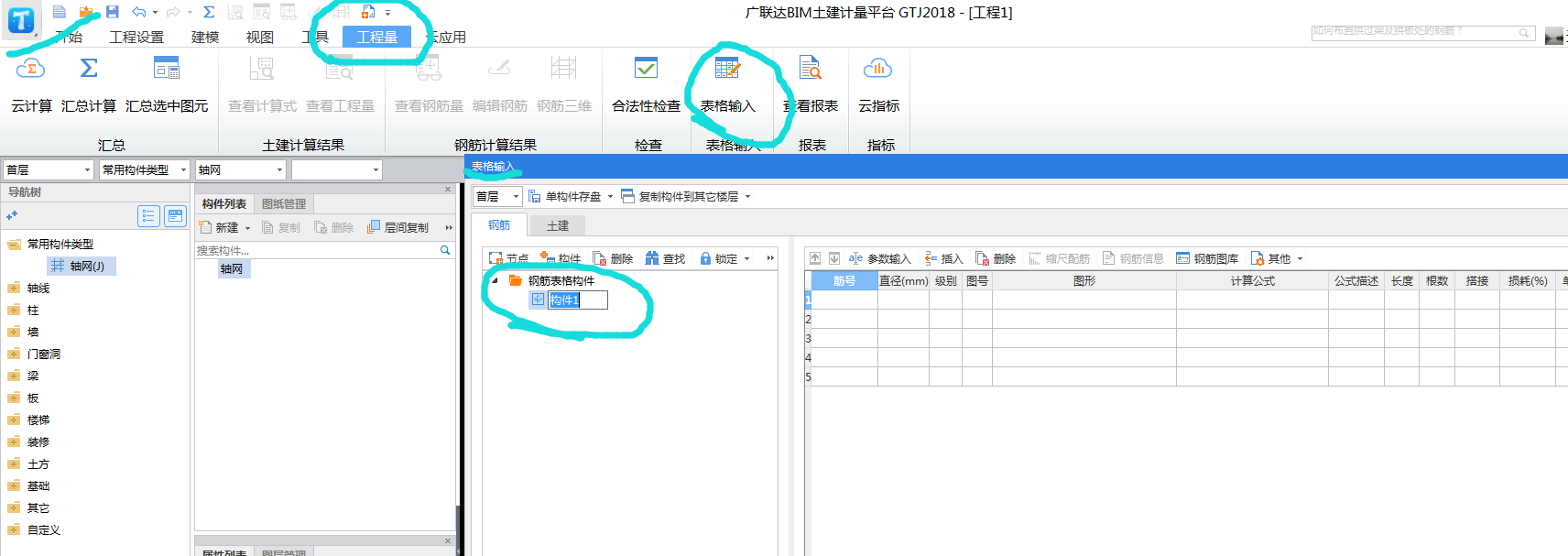Click the save disk icon
This screenshot has width=1568, height=556.
click(112, 12)
